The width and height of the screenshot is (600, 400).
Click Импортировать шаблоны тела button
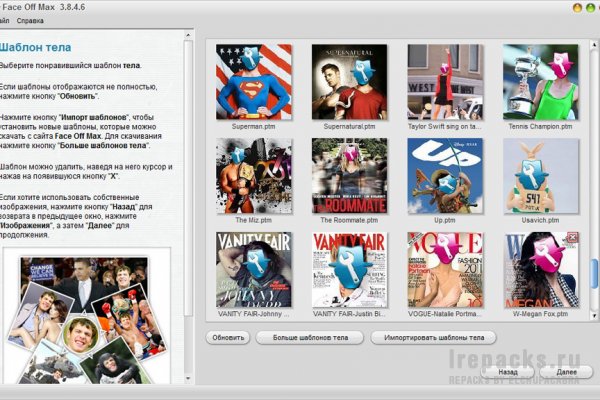[434, 338]
